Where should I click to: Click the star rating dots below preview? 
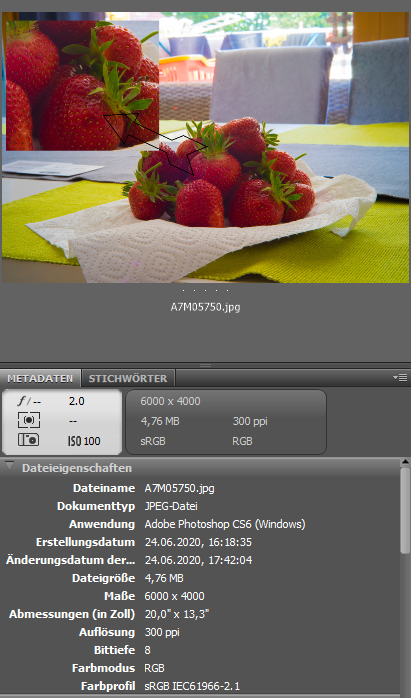pyautogui.click(x=205, y=291)
